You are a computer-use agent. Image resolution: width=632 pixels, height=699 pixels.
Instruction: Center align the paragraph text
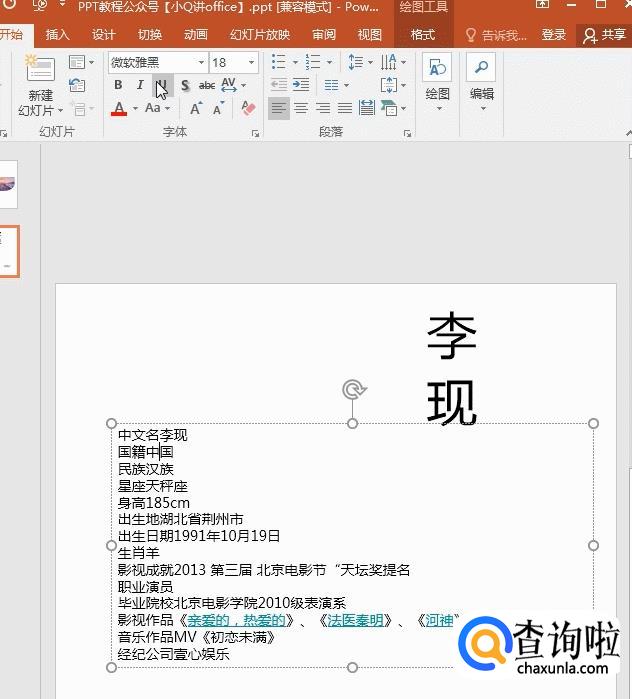pos(301,108)
